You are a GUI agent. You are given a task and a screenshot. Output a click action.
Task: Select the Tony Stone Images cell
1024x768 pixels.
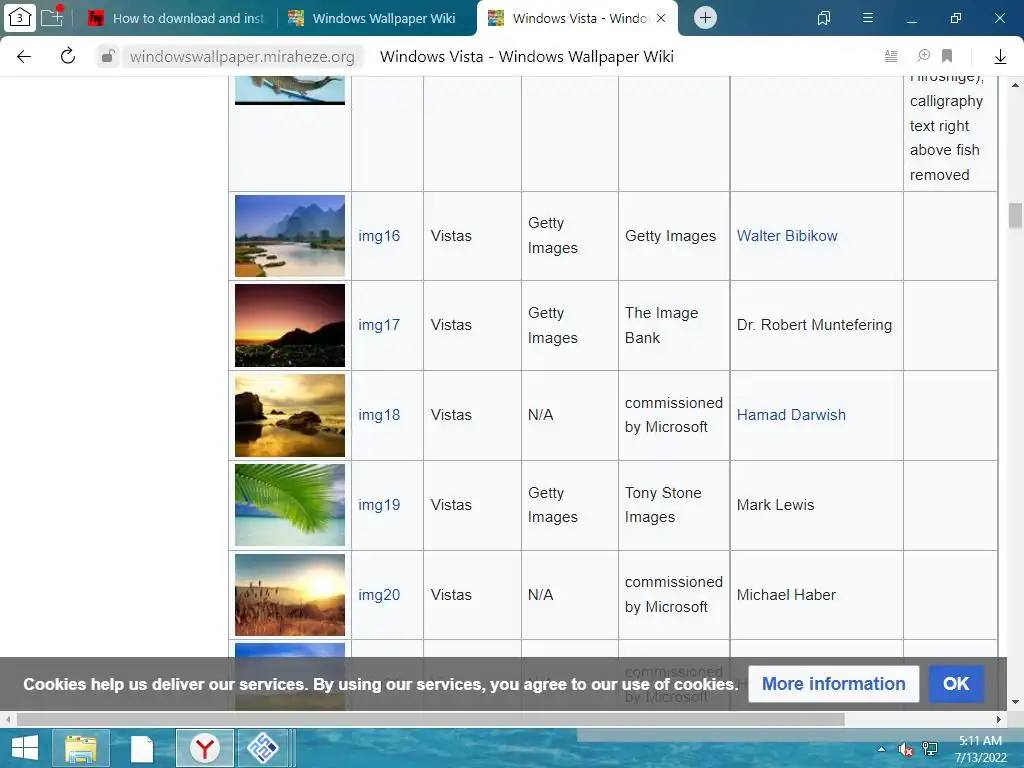tap(674, 505)
